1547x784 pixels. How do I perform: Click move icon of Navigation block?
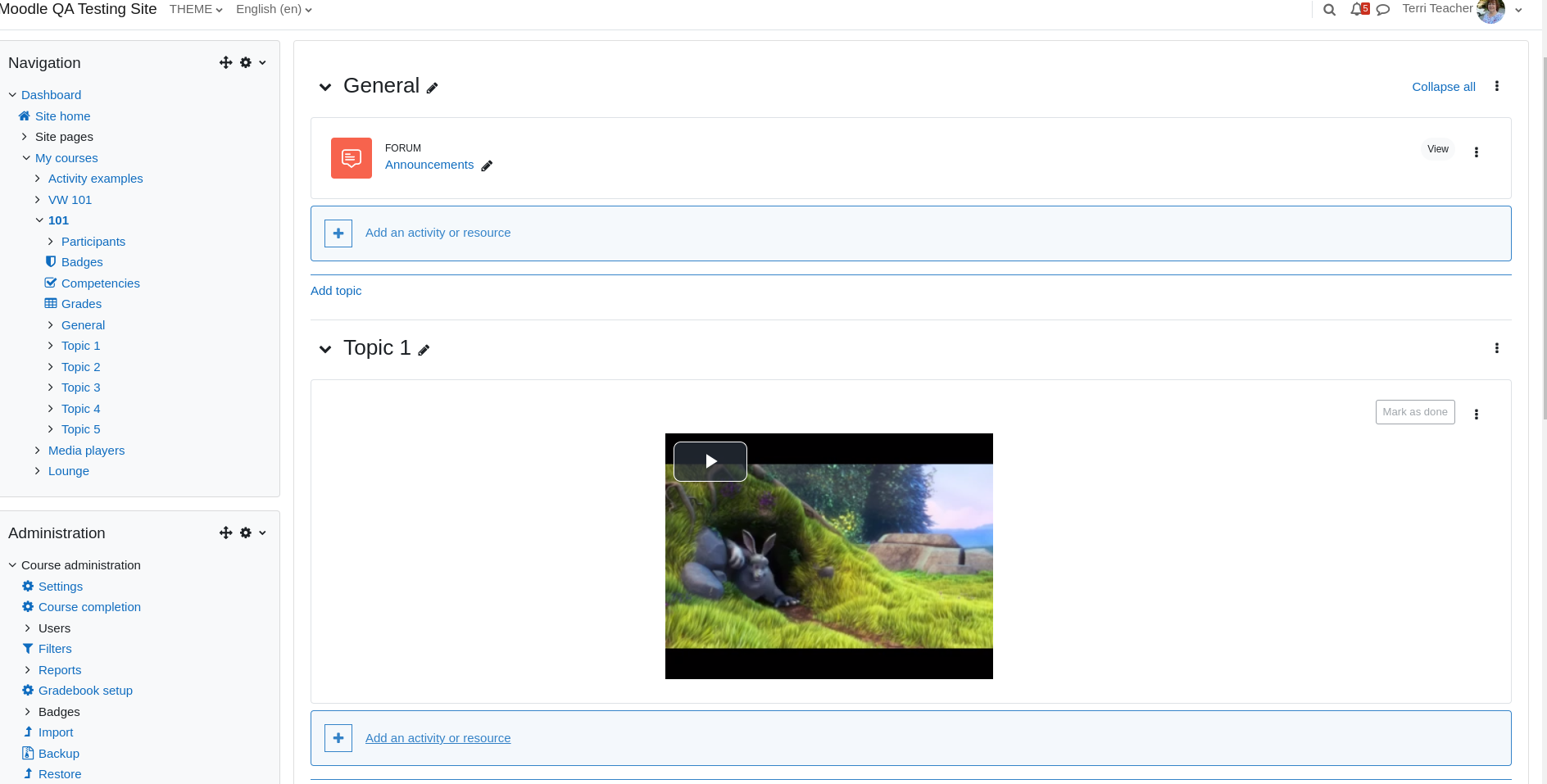226,62
